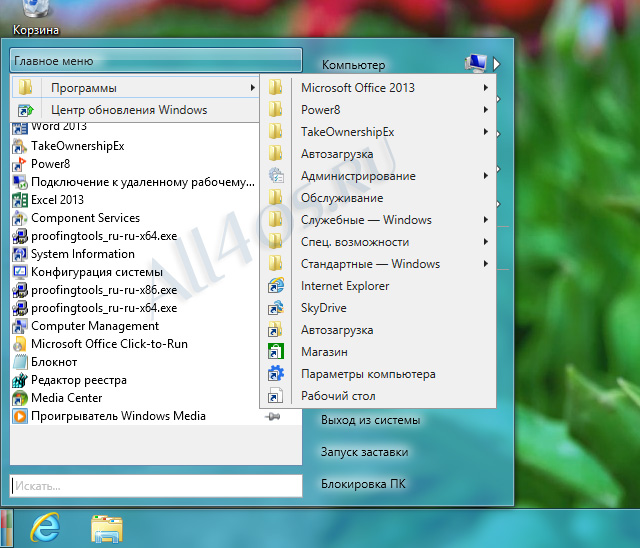Click the System Information icon

[x=20, y=254]
